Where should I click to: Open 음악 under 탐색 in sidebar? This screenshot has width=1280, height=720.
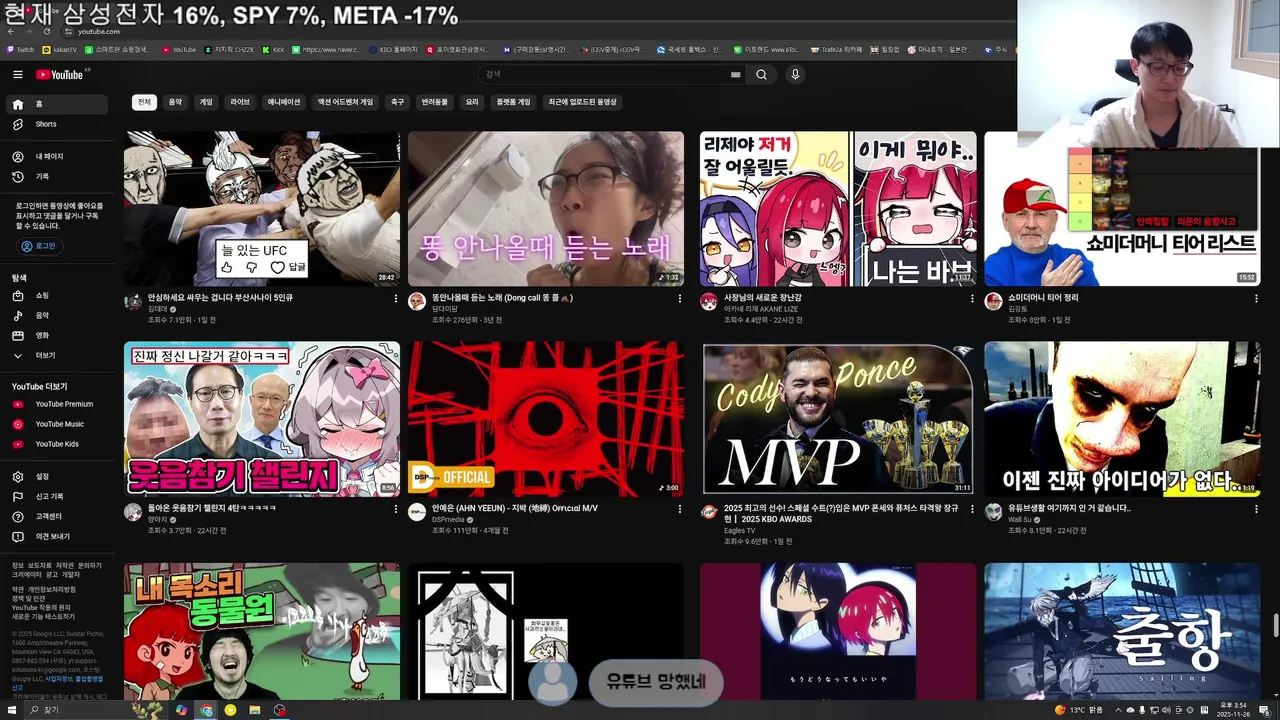point(57,316)
